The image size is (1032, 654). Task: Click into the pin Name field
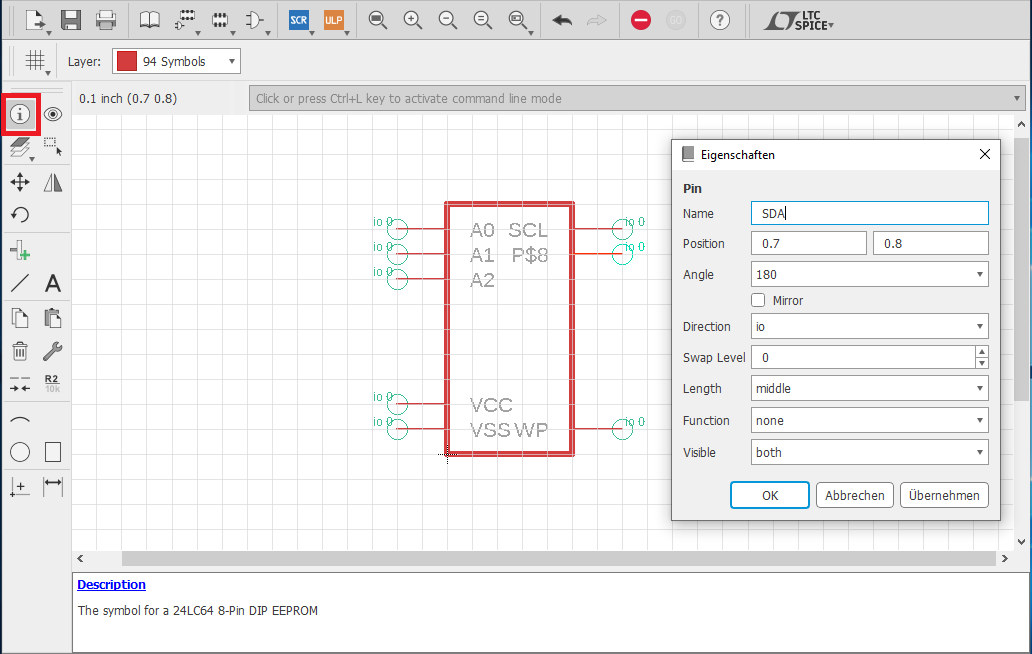click(869, 213)
